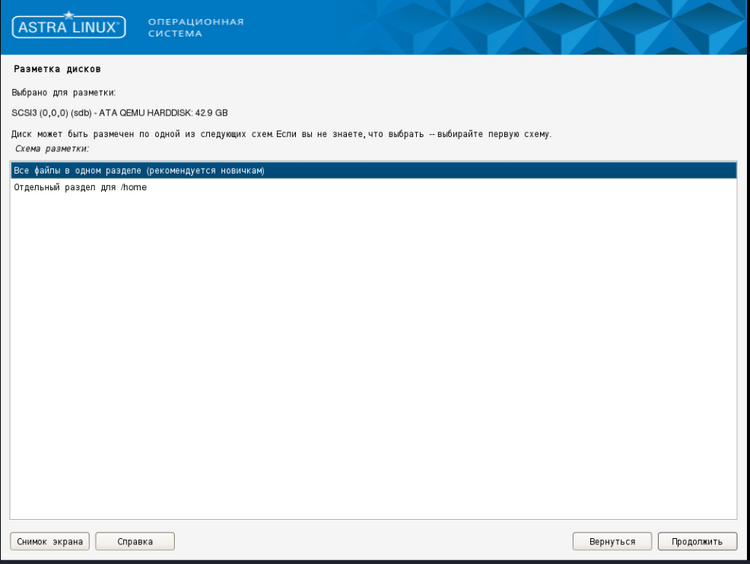Choose "Отдельный раздел для /home" option
Viewport: 750px width, 564px height.
point(80,188)
